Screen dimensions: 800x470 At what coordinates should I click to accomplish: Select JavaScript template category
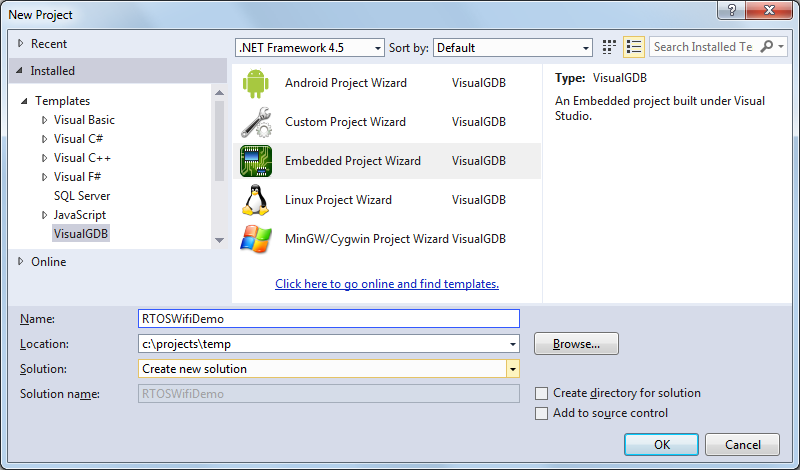point(80,215)
